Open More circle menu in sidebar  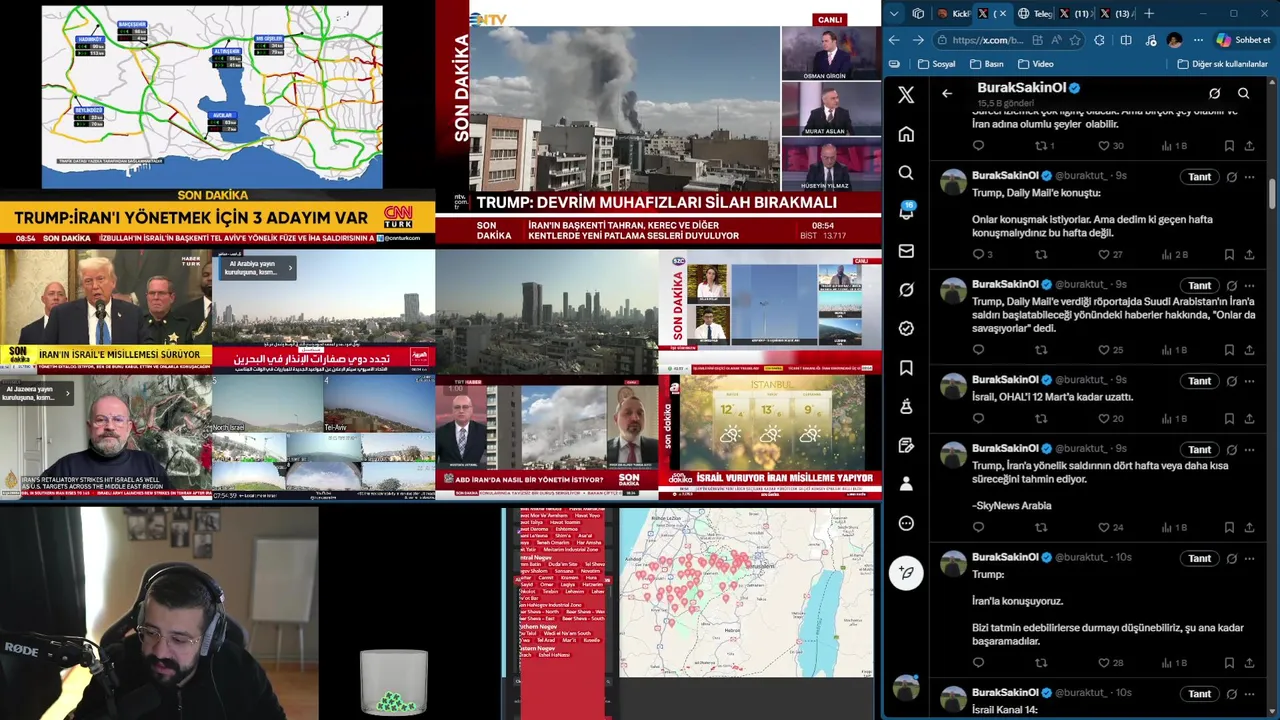tap(906, 523)
